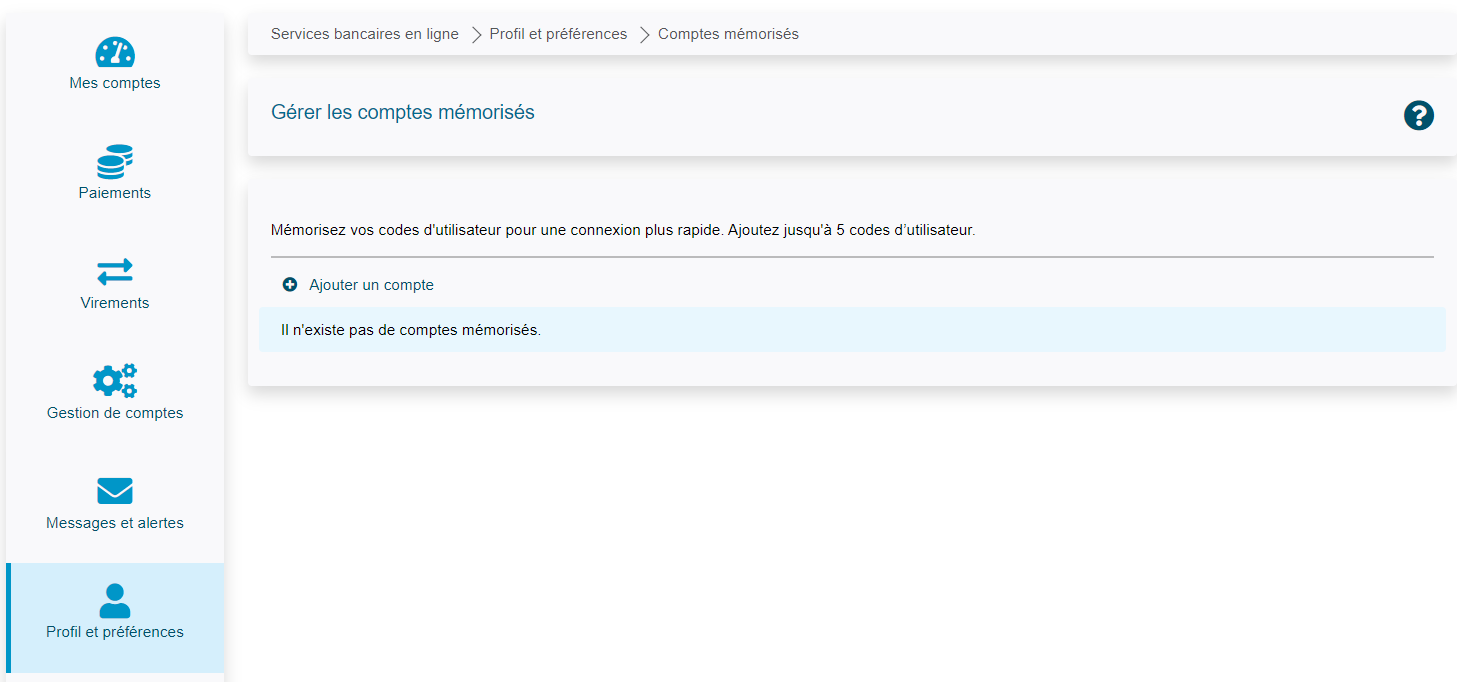
Task: Click the Paiements stacked coins icon
Action: click(114, 160)
